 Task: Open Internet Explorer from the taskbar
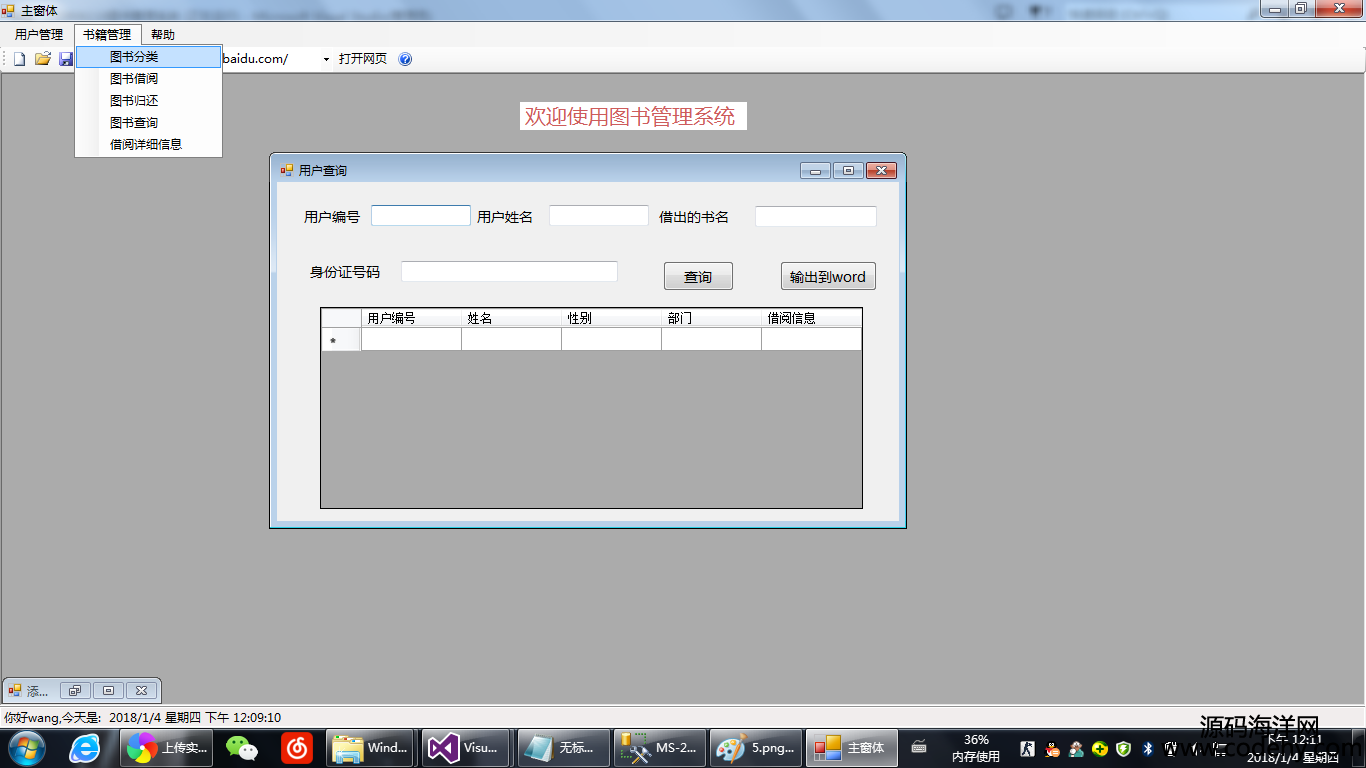pos(84,747)
